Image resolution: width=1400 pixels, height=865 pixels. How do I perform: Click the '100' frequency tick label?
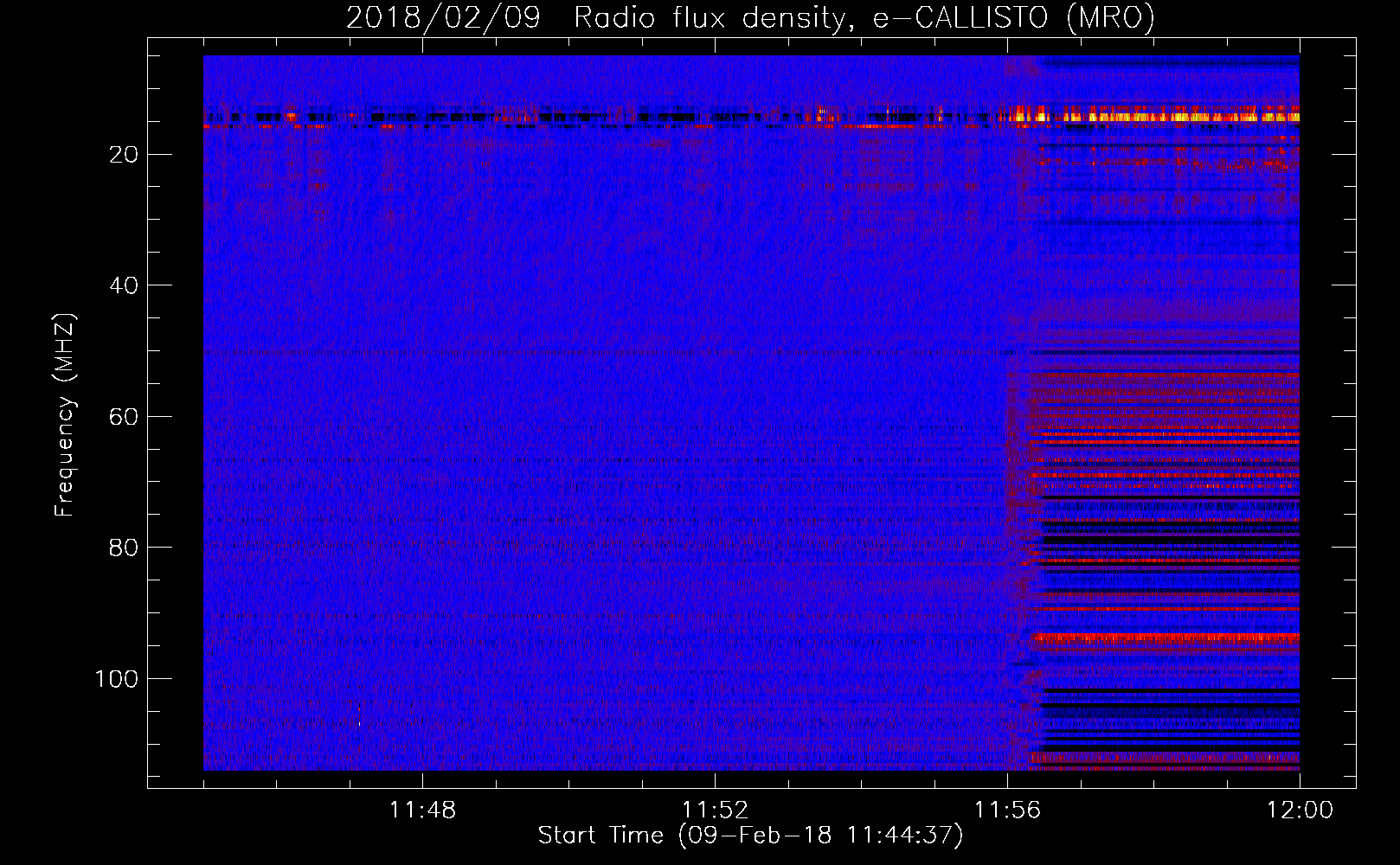(117, 679)
